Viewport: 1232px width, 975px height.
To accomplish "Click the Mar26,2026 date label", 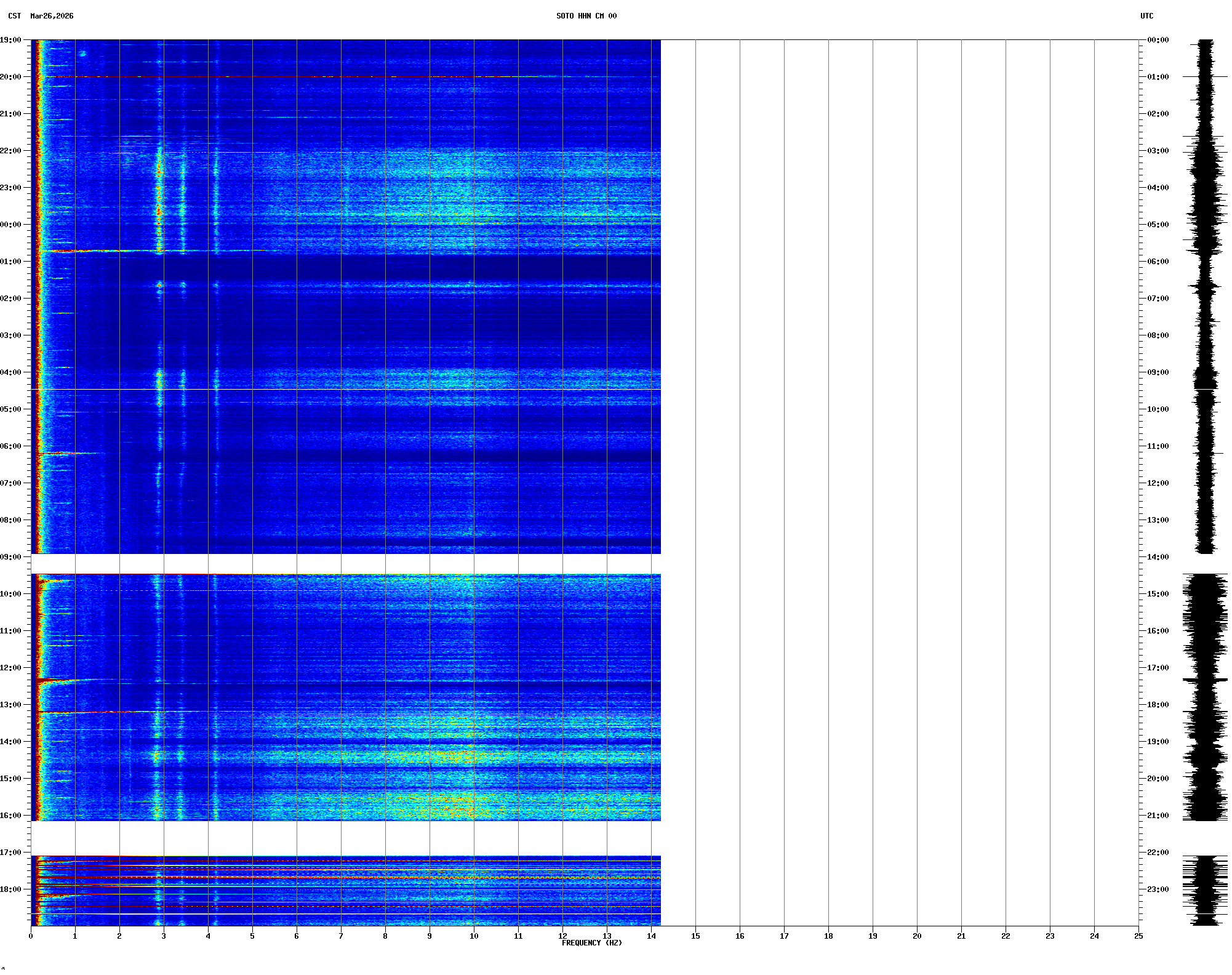I will tap(52, 16).
